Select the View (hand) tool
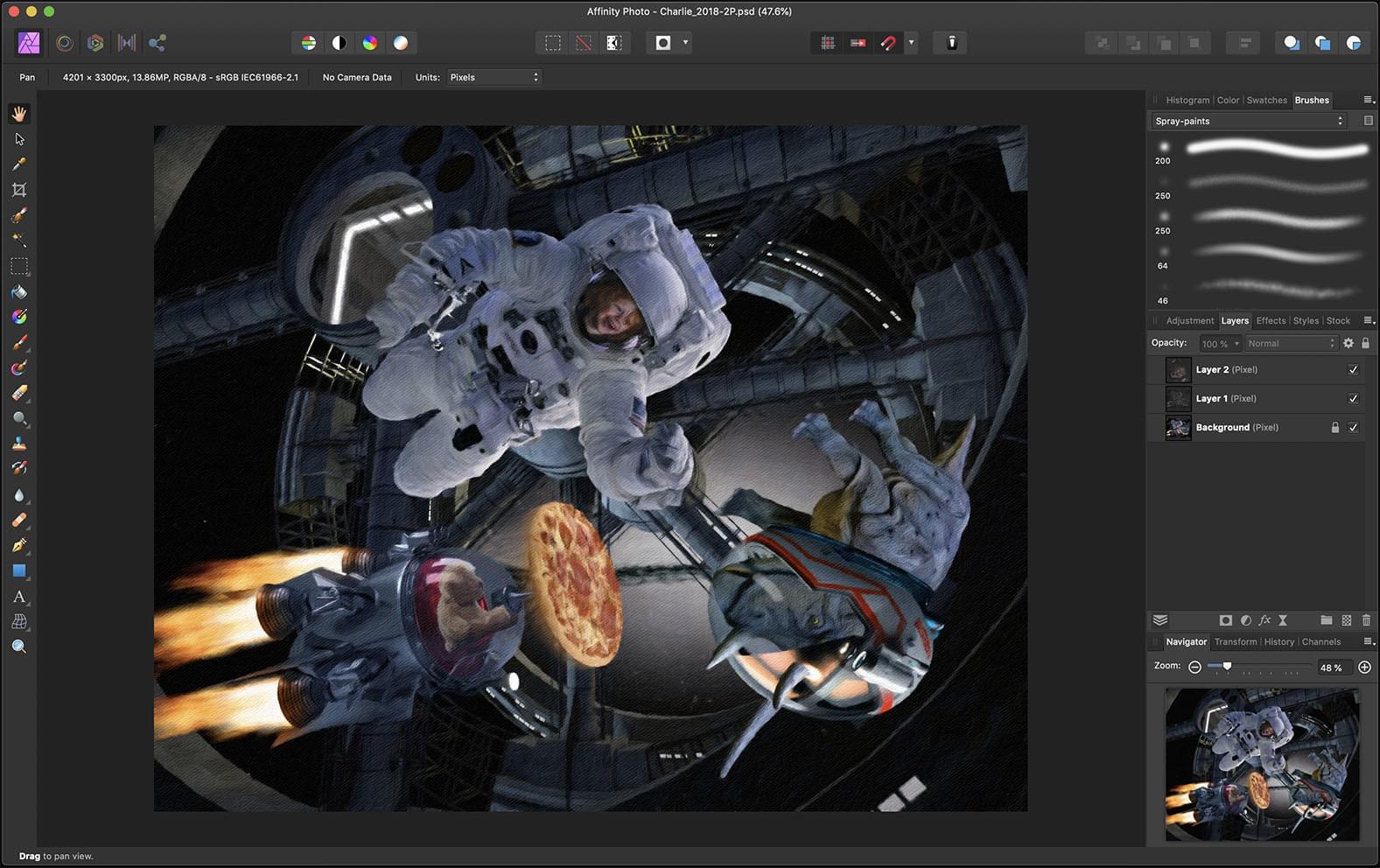The image size is (1380, 868). (x=19, y=114)
